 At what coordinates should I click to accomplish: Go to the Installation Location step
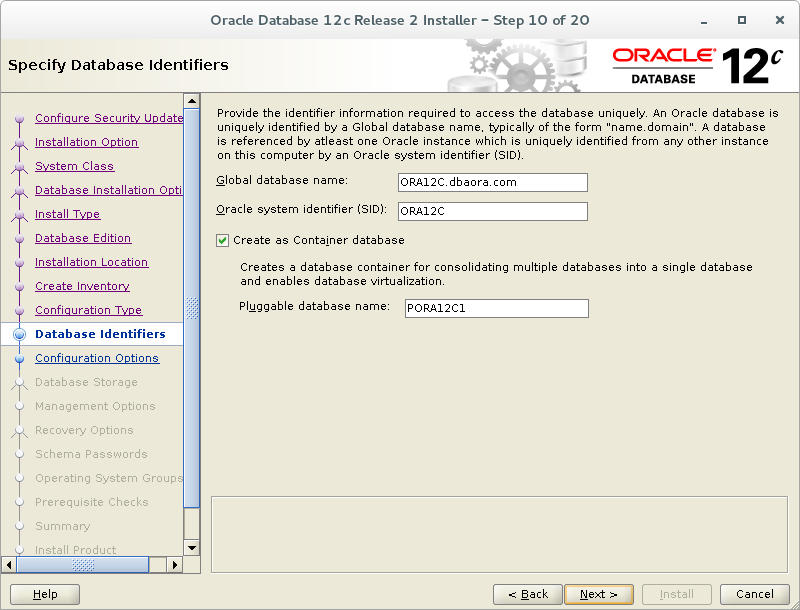point(91,262)
